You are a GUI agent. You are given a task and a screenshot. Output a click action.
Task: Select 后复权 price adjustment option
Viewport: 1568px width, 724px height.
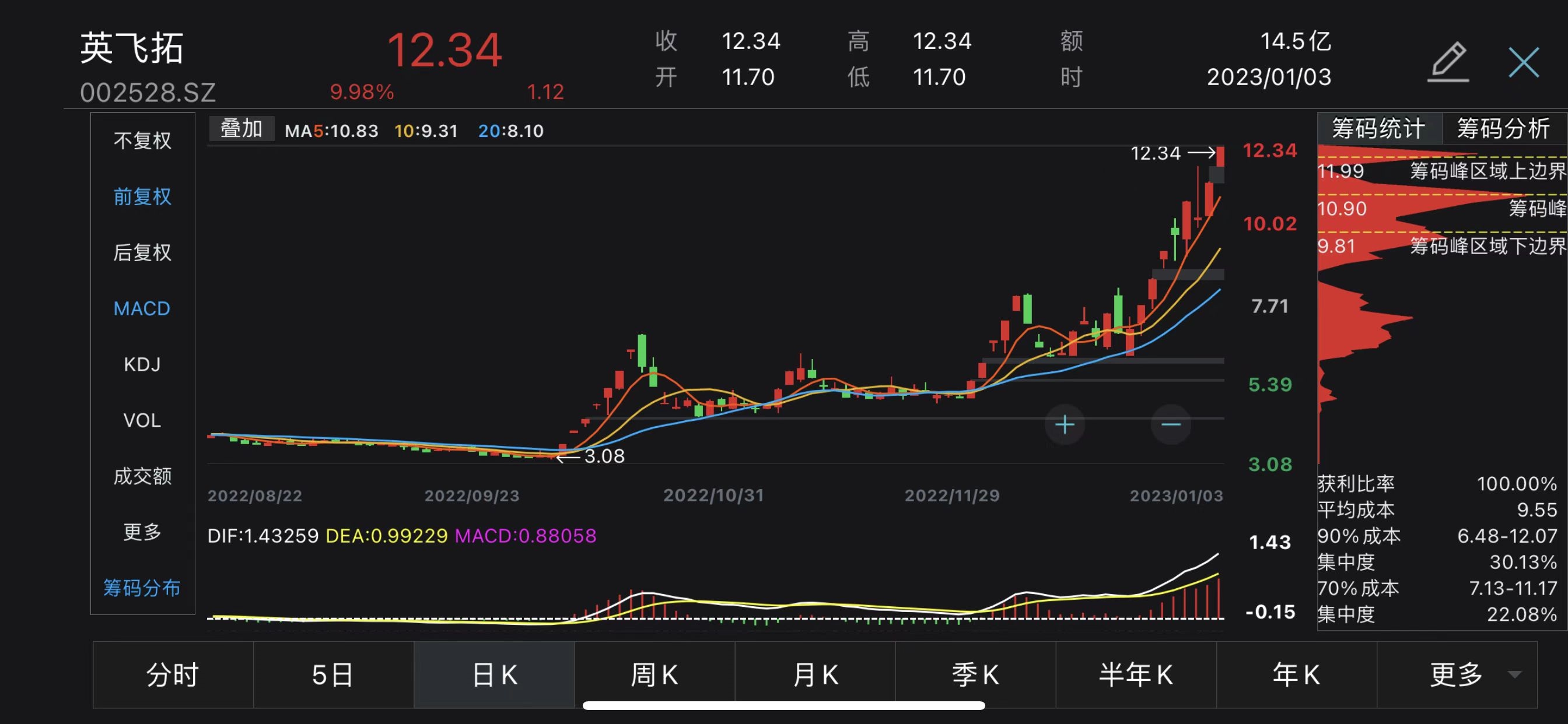142,252
